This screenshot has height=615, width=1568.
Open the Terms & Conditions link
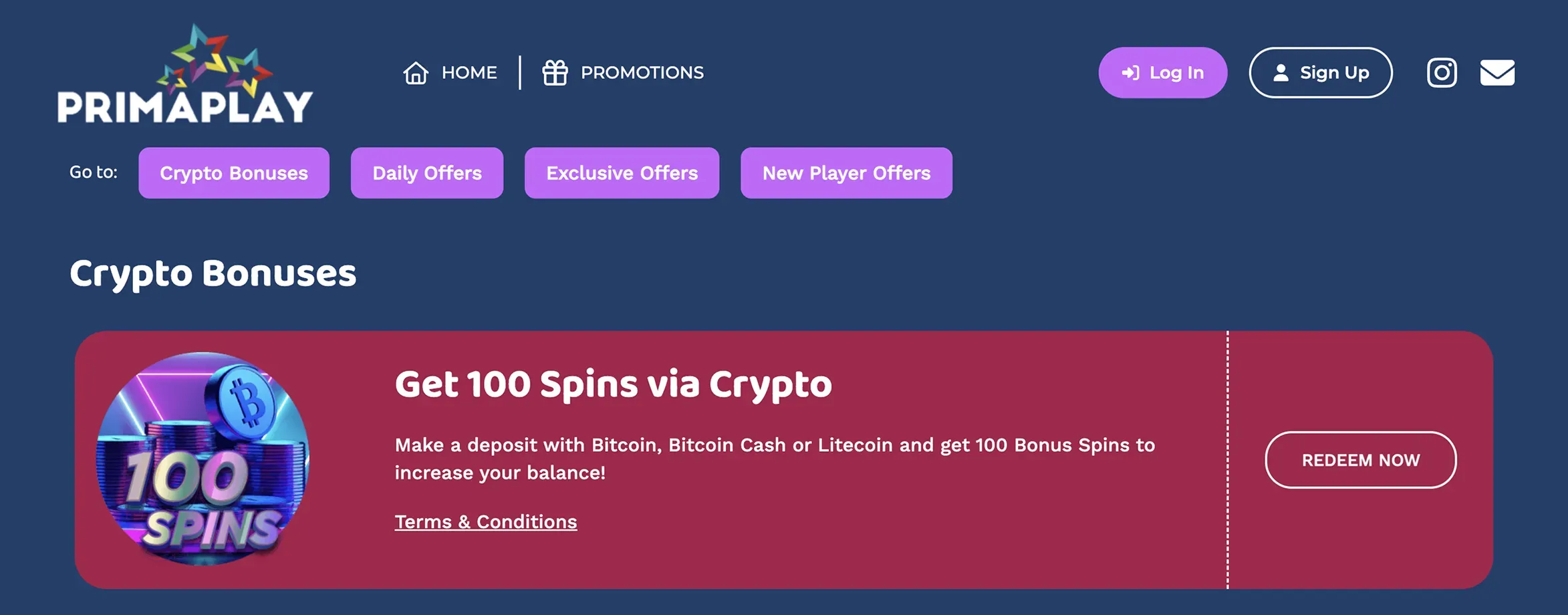tap(486, 522)
